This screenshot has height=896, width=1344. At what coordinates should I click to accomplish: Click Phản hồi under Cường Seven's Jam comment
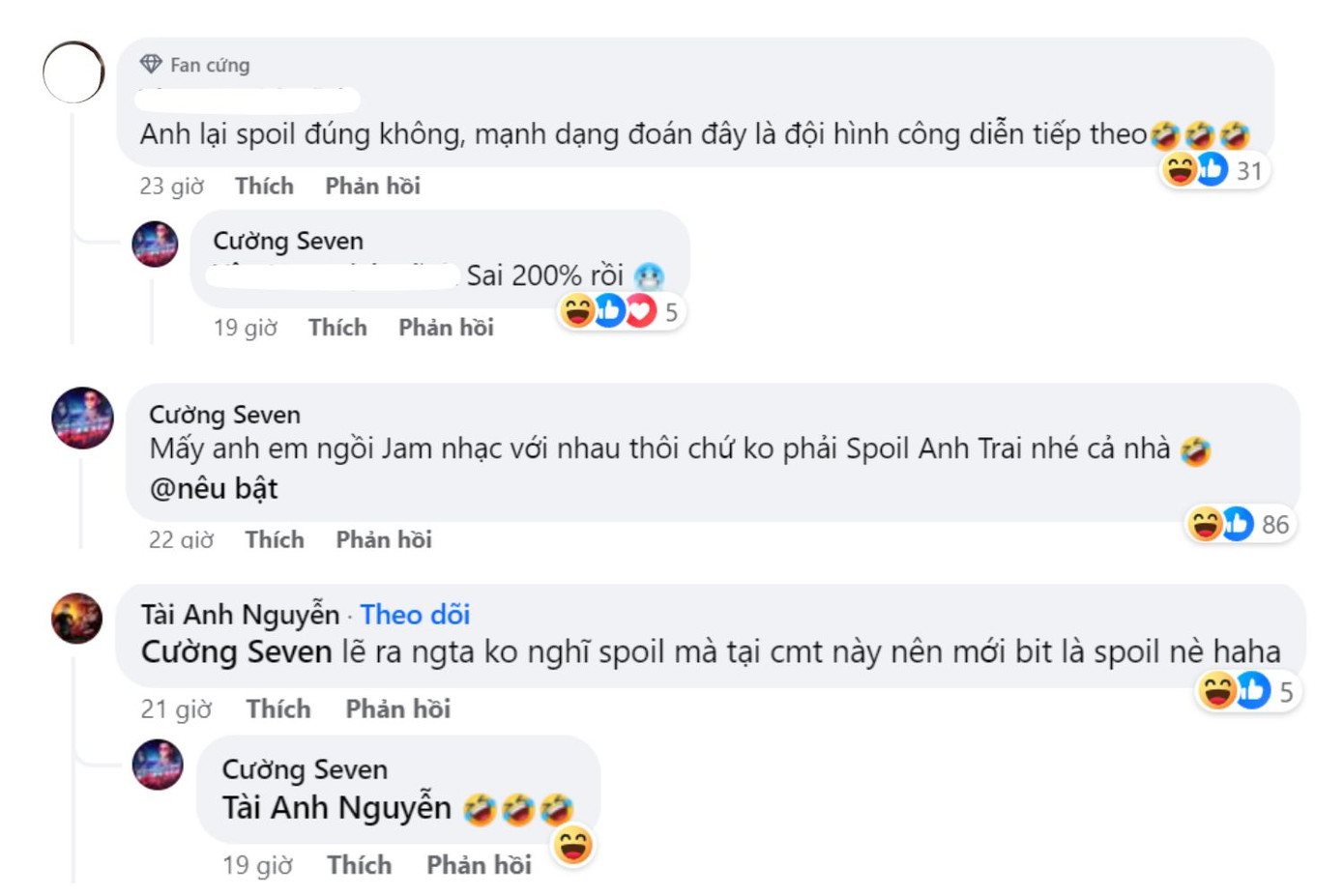point(386,539)
